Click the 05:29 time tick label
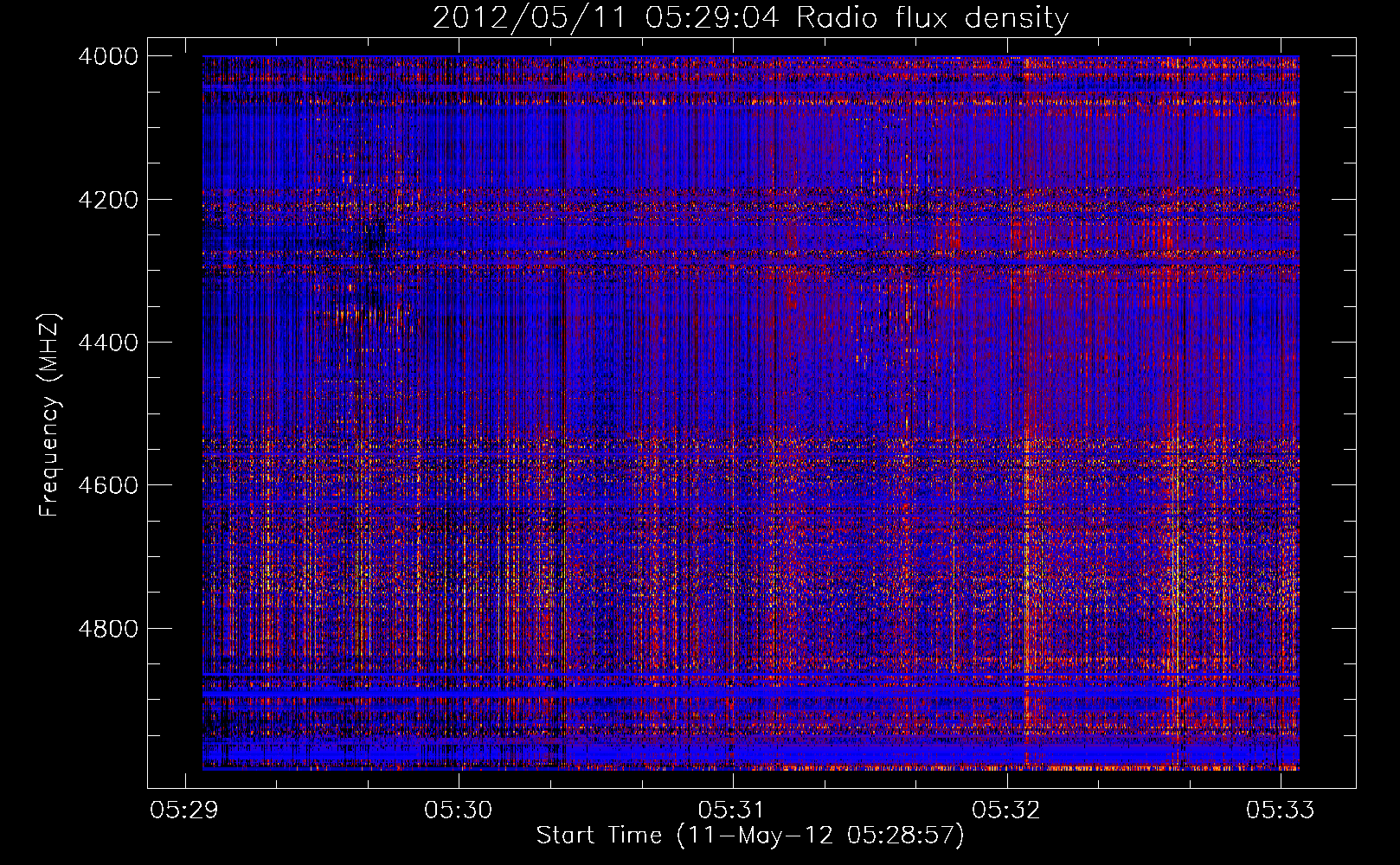The image size is (1400, 865). (184, 811)
